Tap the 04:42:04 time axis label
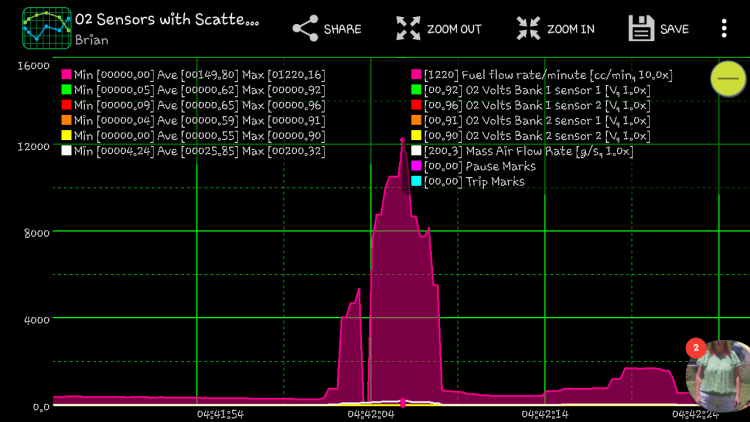The image size is (750, 422). click(x=371, y=414)
